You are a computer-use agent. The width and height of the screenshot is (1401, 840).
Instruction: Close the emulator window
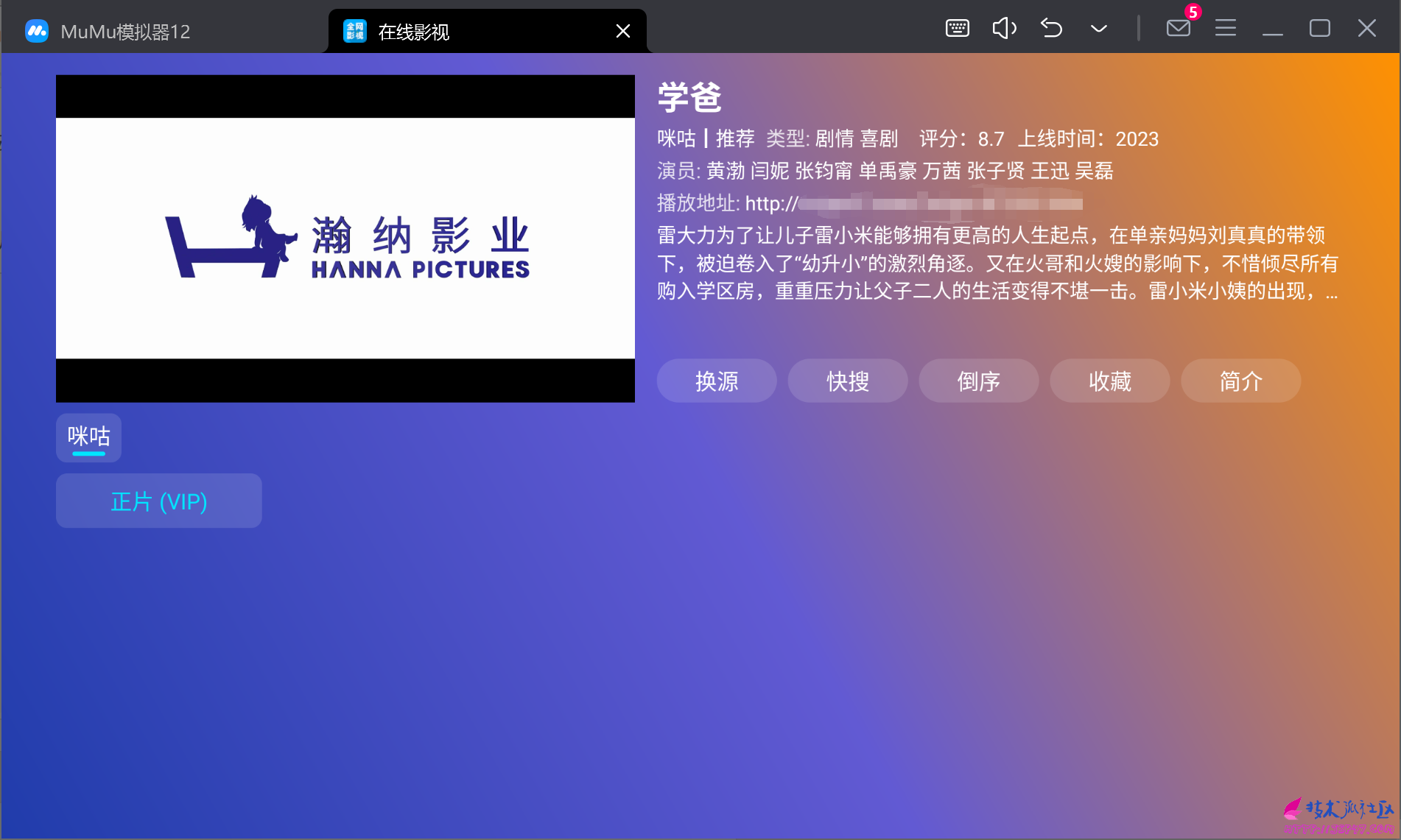click(1367, 29)
